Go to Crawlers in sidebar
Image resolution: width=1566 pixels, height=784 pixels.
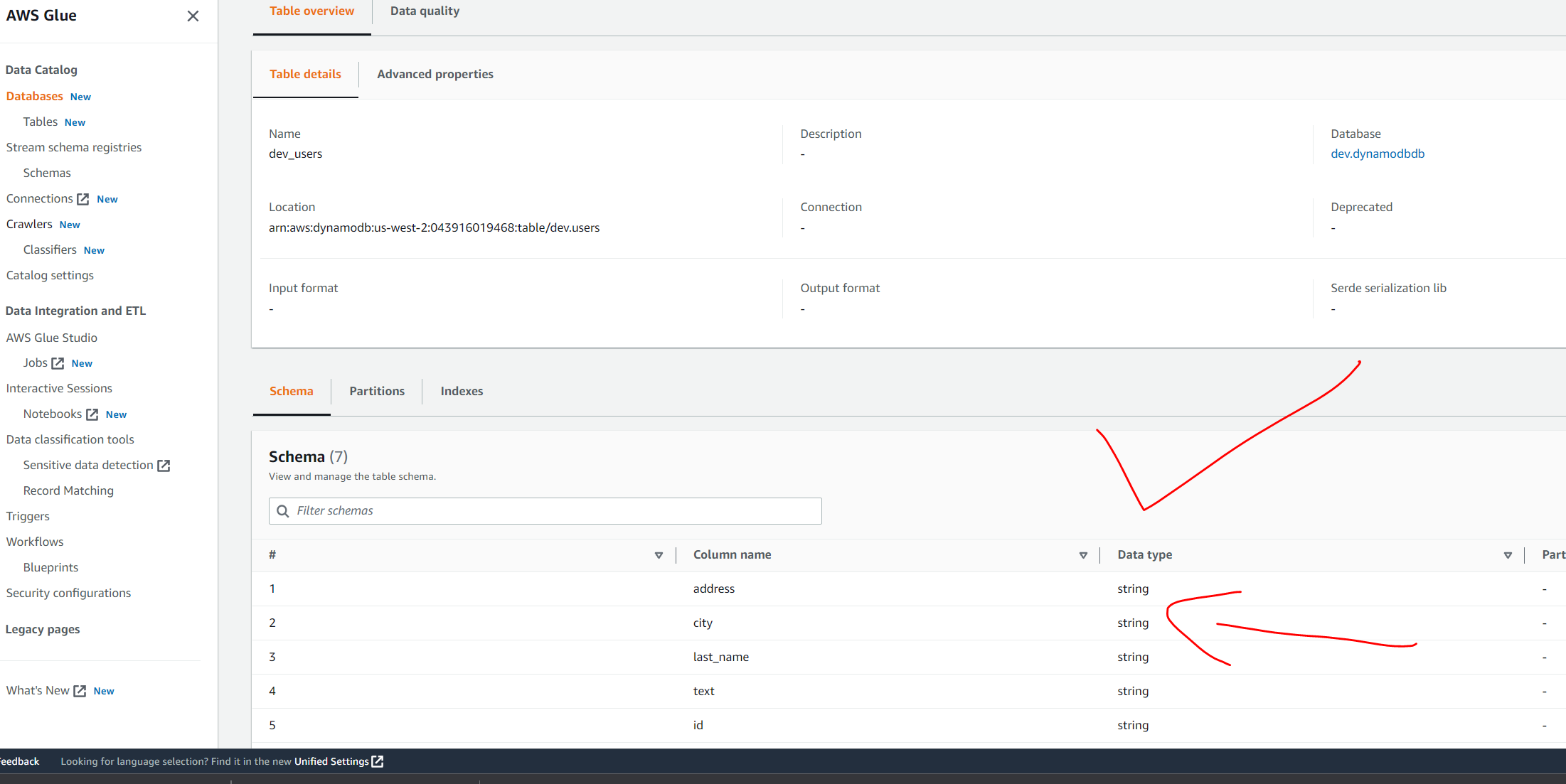click(29, 224)
